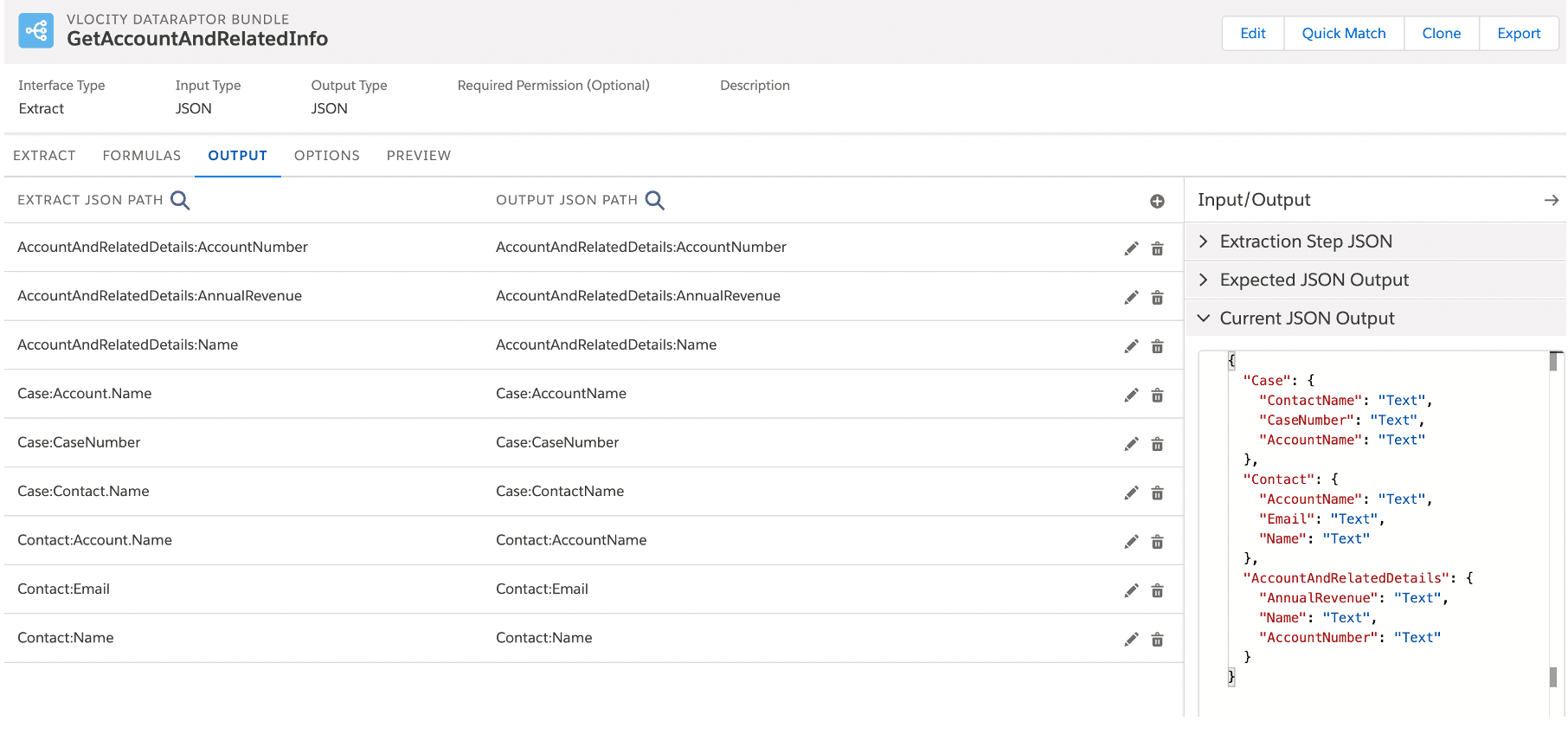This screenshot has width=1568, height=734.
Task: Edit the Case:Account.Name mapping
Action: [1131, 396]
